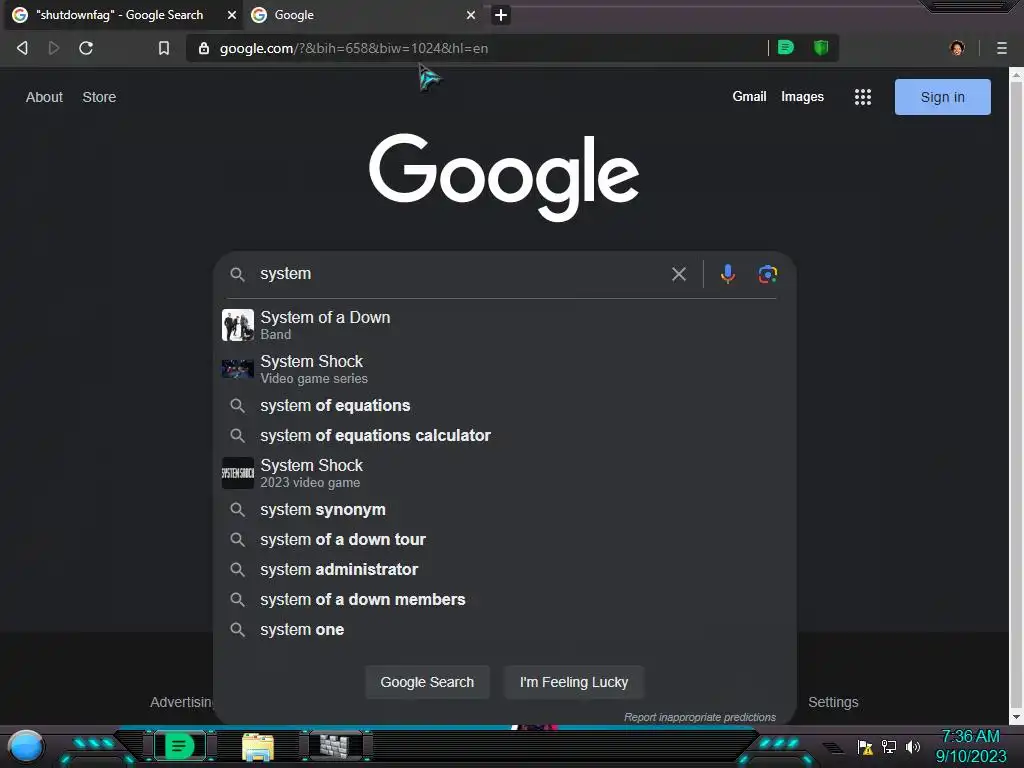Select "system of a down members" suggestion
This screenshot has width=1024, height=768.
tap(504, 600)
